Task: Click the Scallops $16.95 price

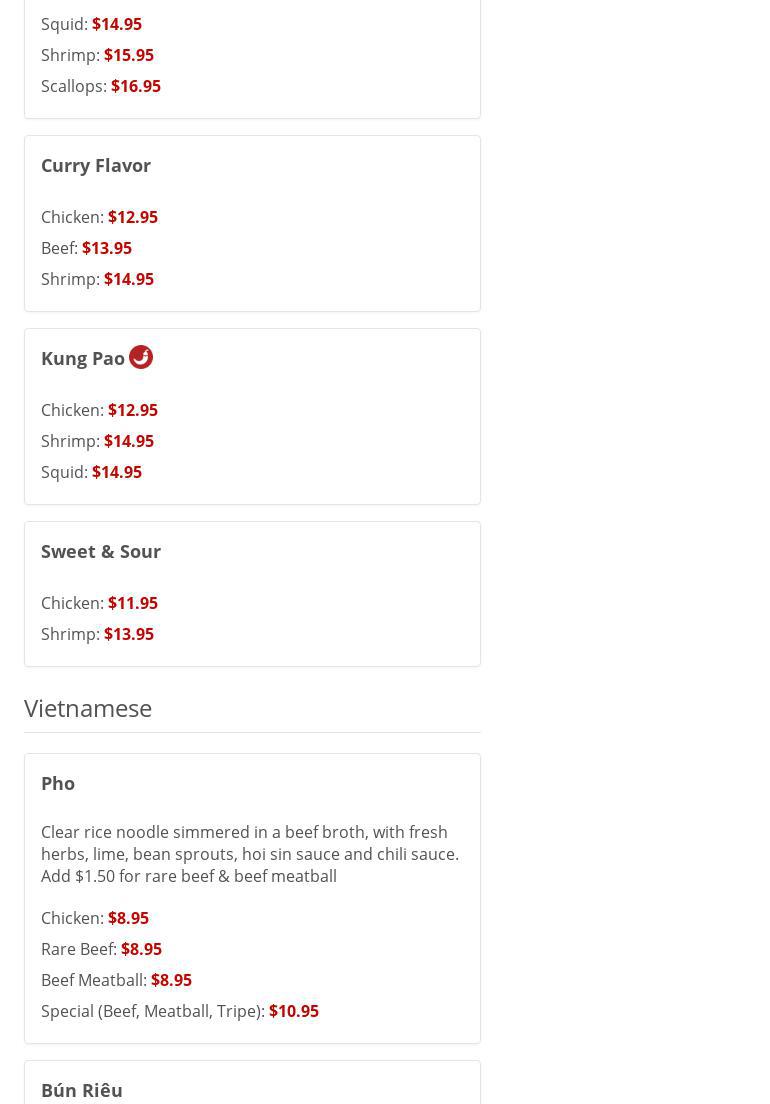Action: 136,86
